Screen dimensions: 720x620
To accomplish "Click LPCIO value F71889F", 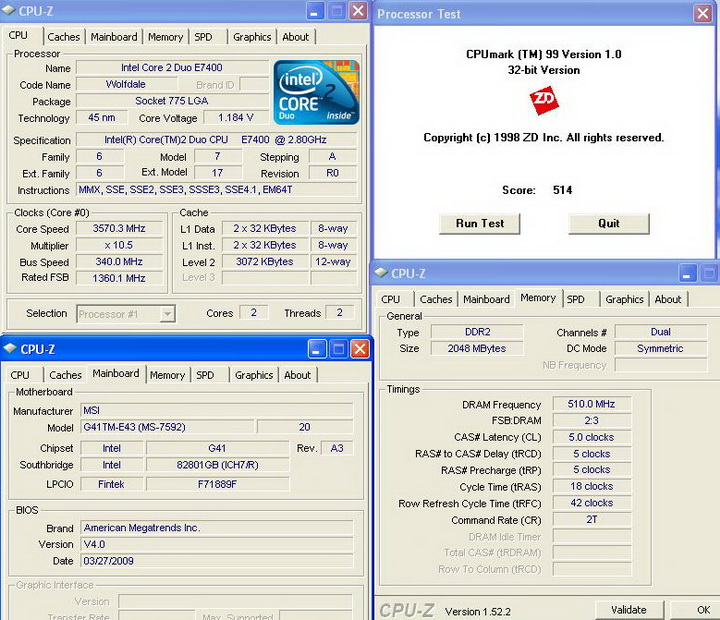I will [x=218, y=484].
